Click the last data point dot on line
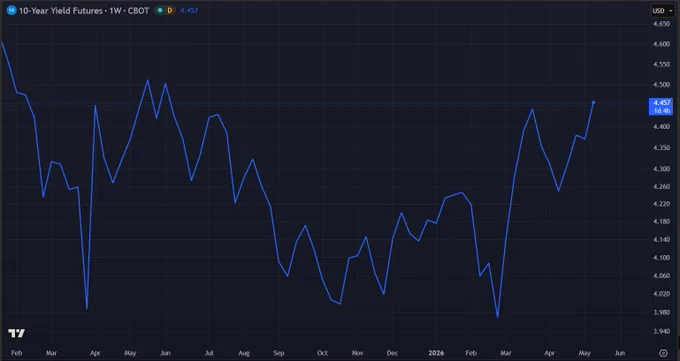The width and height of the screenshot is (680, 361). point(593,102)
